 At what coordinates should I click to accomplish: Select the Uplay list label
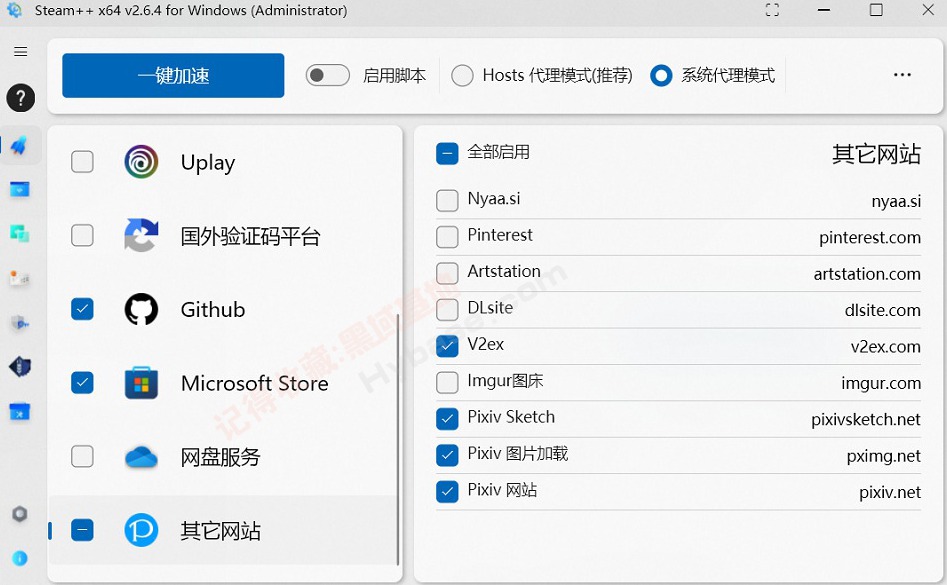coord(208,163)
